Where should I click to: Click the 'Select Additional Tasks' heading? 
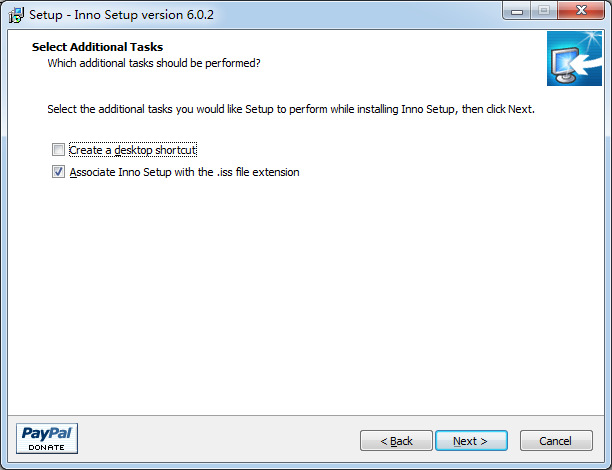(x=97, y=47)
